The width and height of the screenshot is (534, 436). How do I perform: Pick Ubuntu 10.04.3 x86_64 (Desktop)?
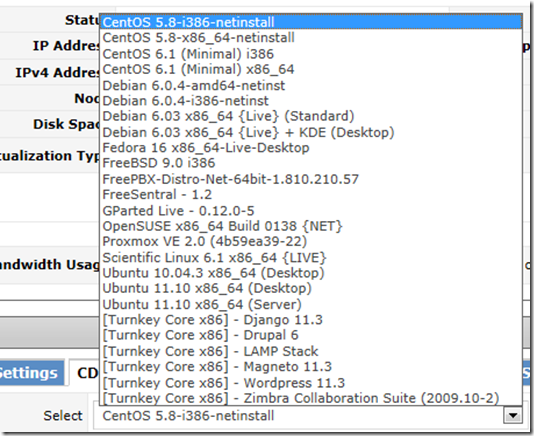311,273
